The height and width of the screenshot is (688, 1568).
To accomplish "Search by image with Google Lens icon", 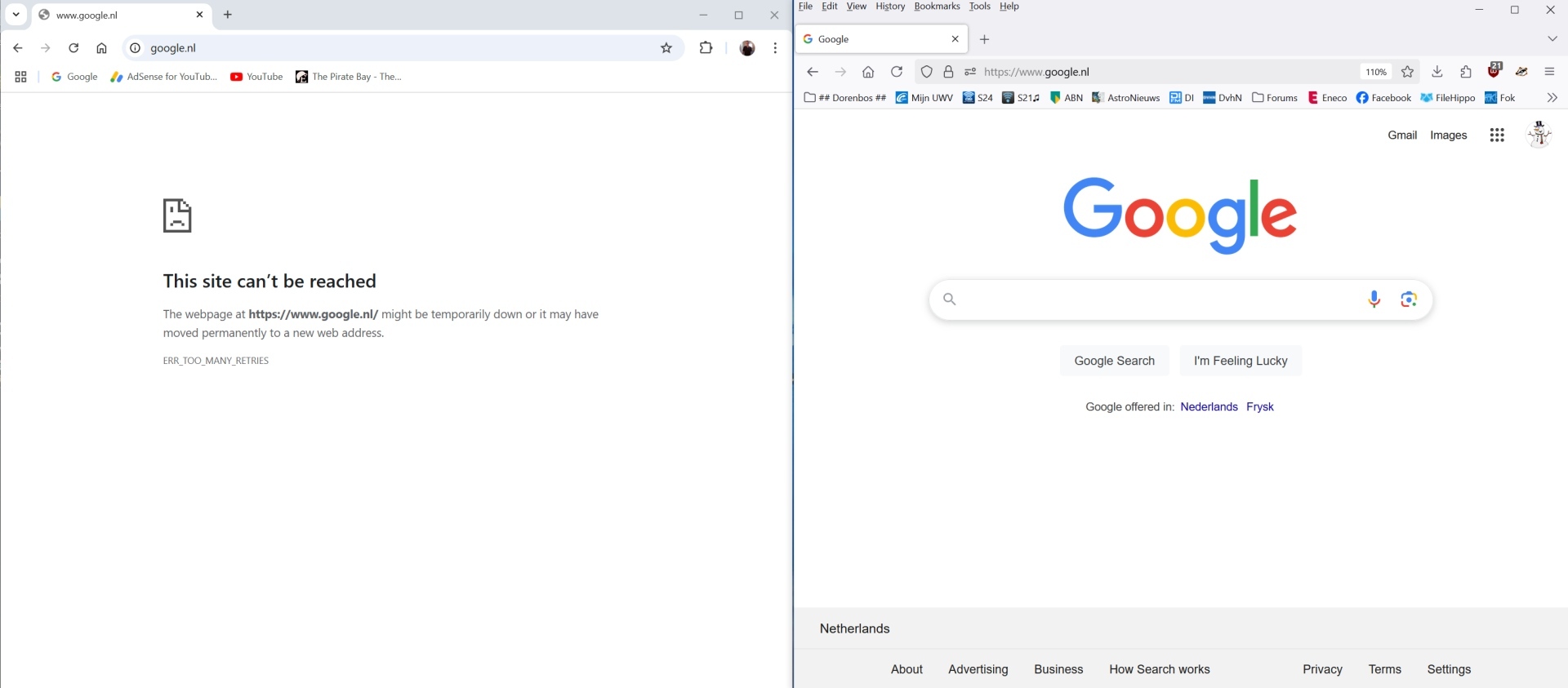I will pyautogui.click(x=1409, y=300).
